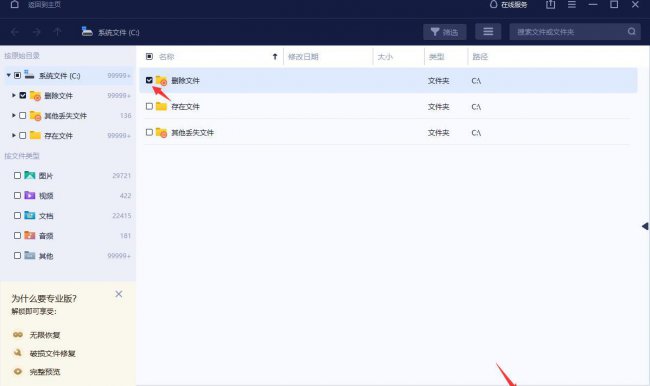Click the 其他 other-files type icon
Viewport: 650px width, 386px height.
(x=29, y=255)
